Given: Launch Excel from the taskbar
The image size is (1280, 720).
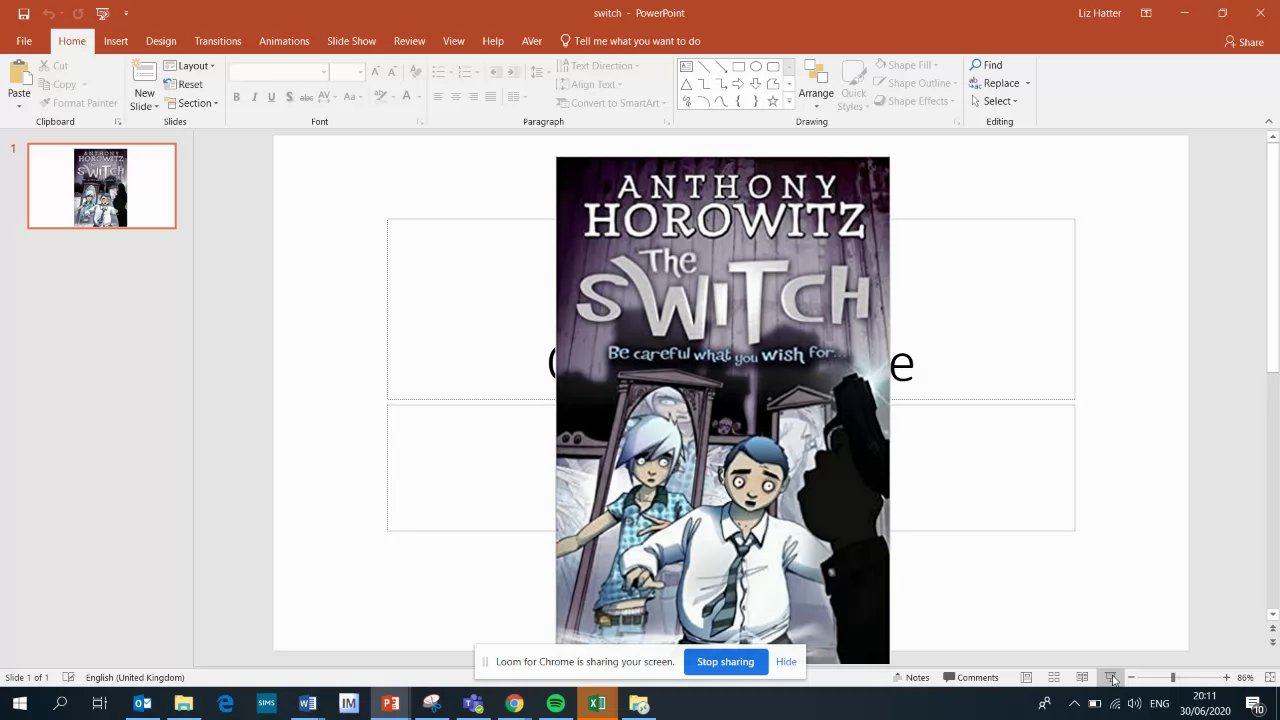Looking at the screenshot, I should tap(597, 703).
